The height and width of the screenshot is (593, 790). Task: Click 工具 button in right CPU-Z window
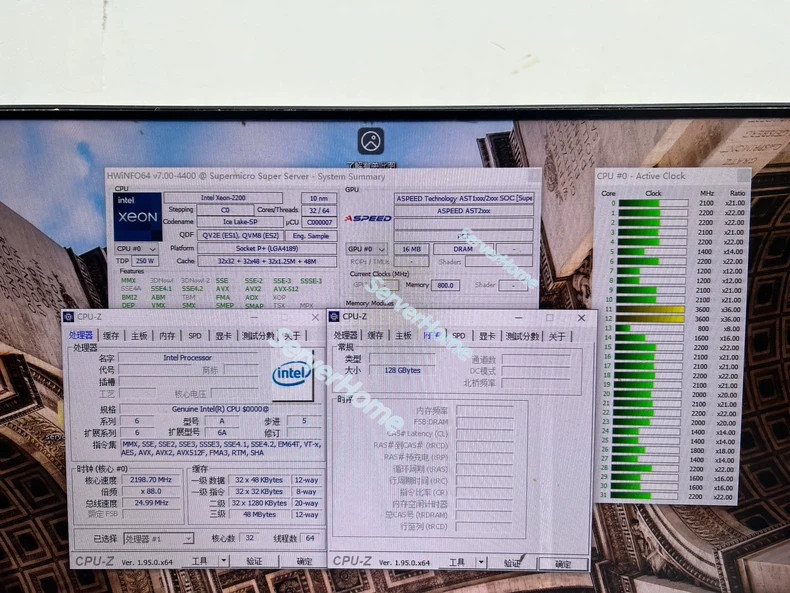[457, 562]
